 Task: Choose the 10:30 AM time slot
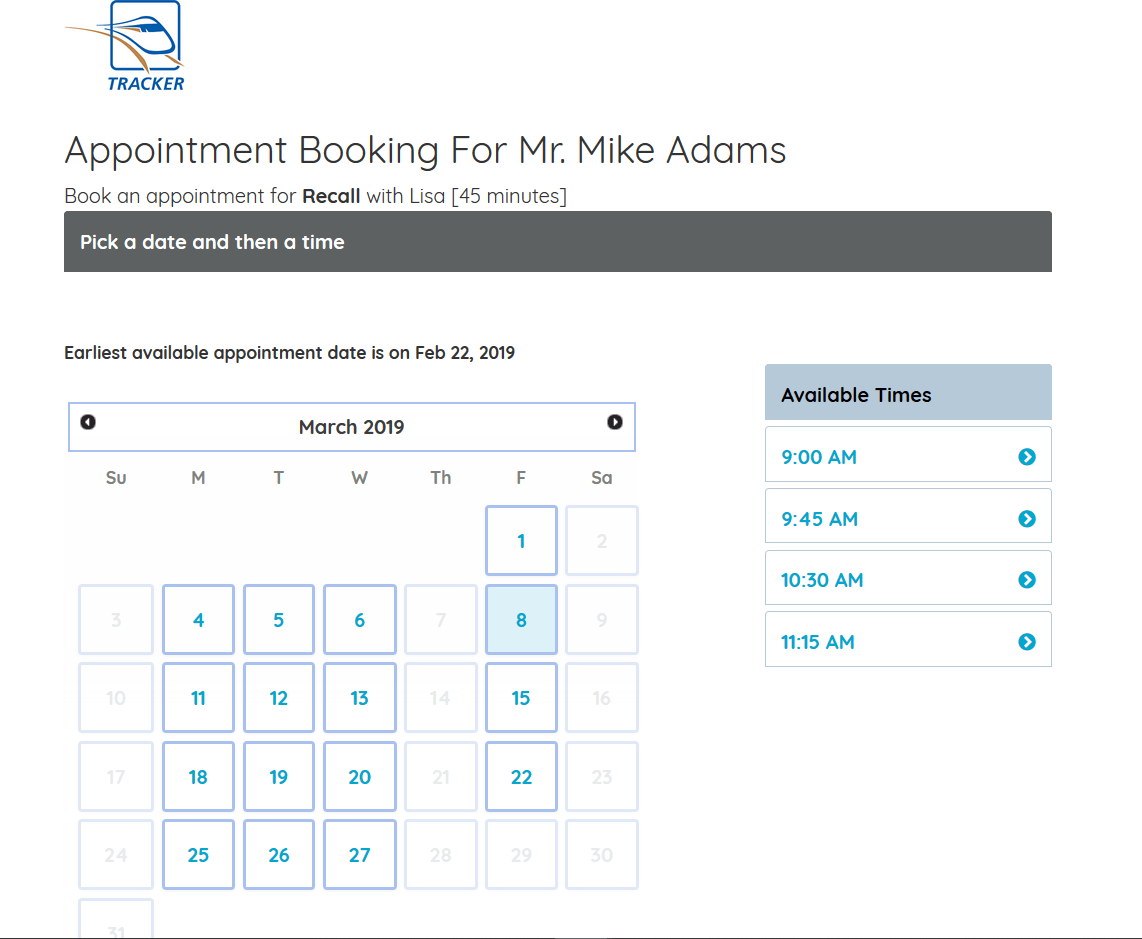908,578
